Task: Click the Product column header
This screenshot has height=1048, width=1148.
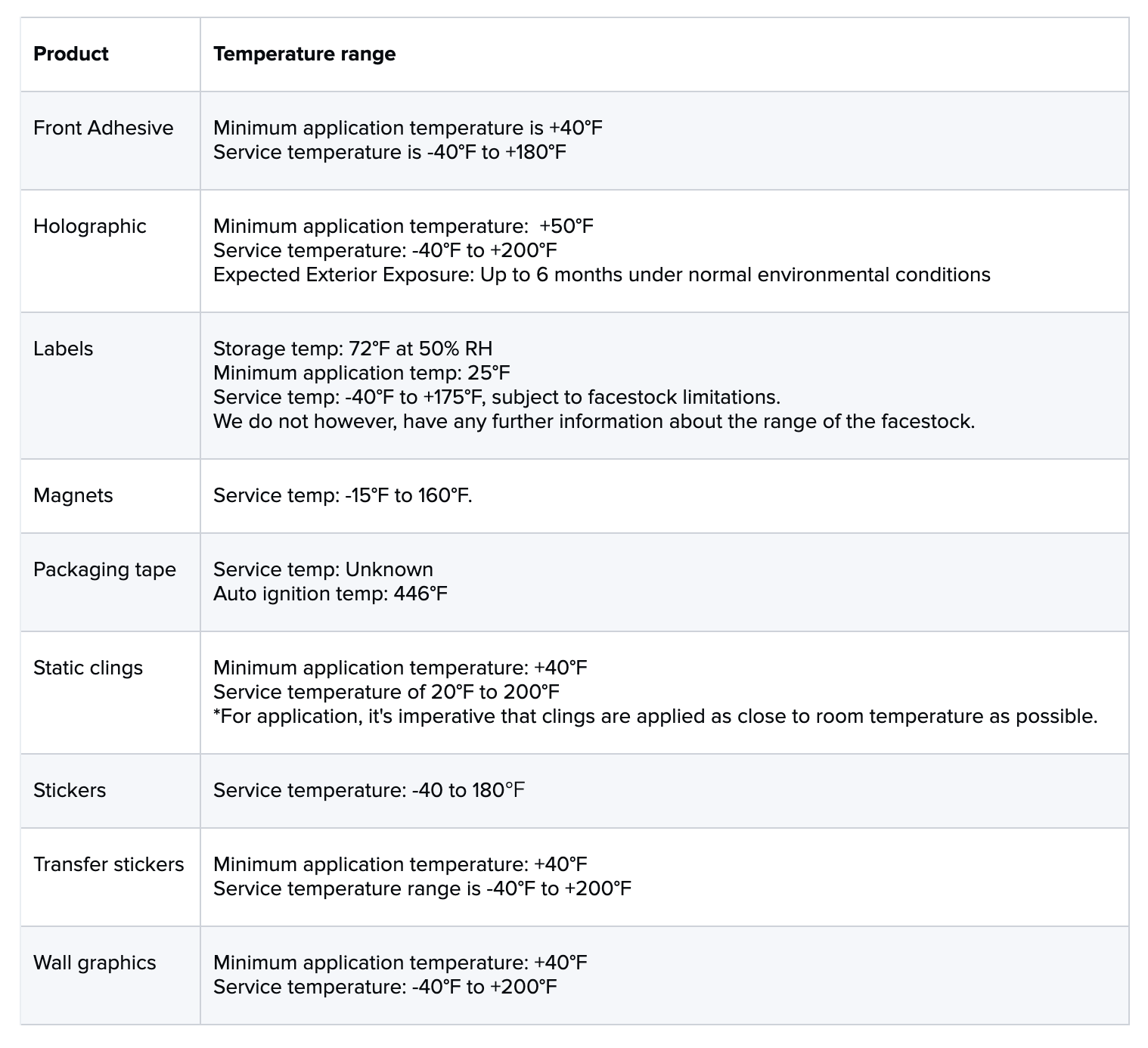Action: coord(71,54)
